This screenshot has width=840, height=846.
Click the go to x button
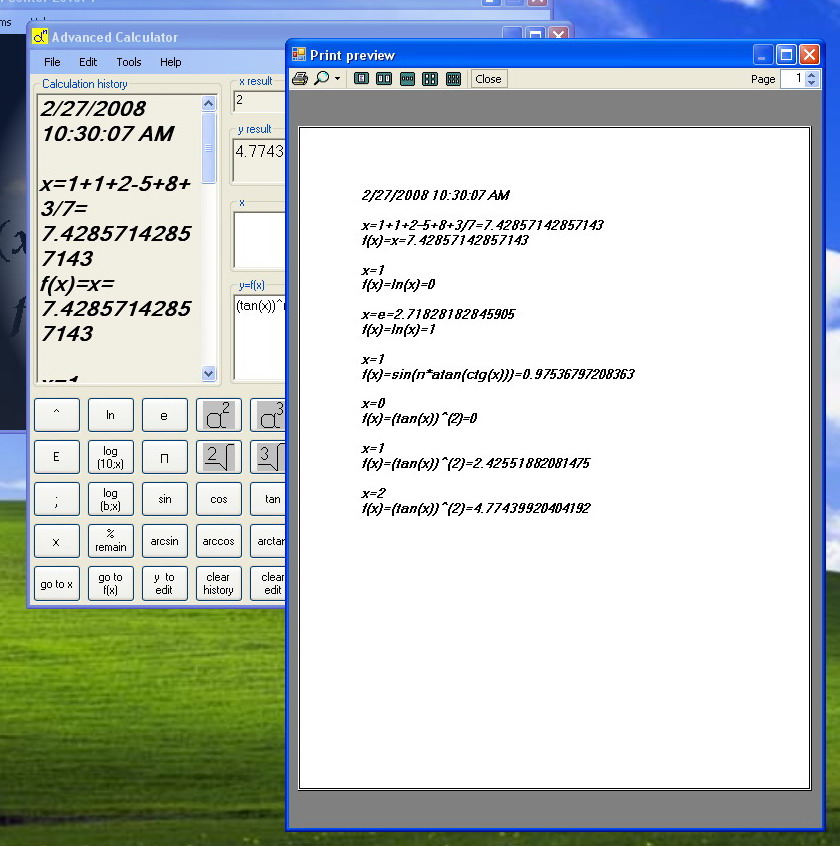pos(57,583)
